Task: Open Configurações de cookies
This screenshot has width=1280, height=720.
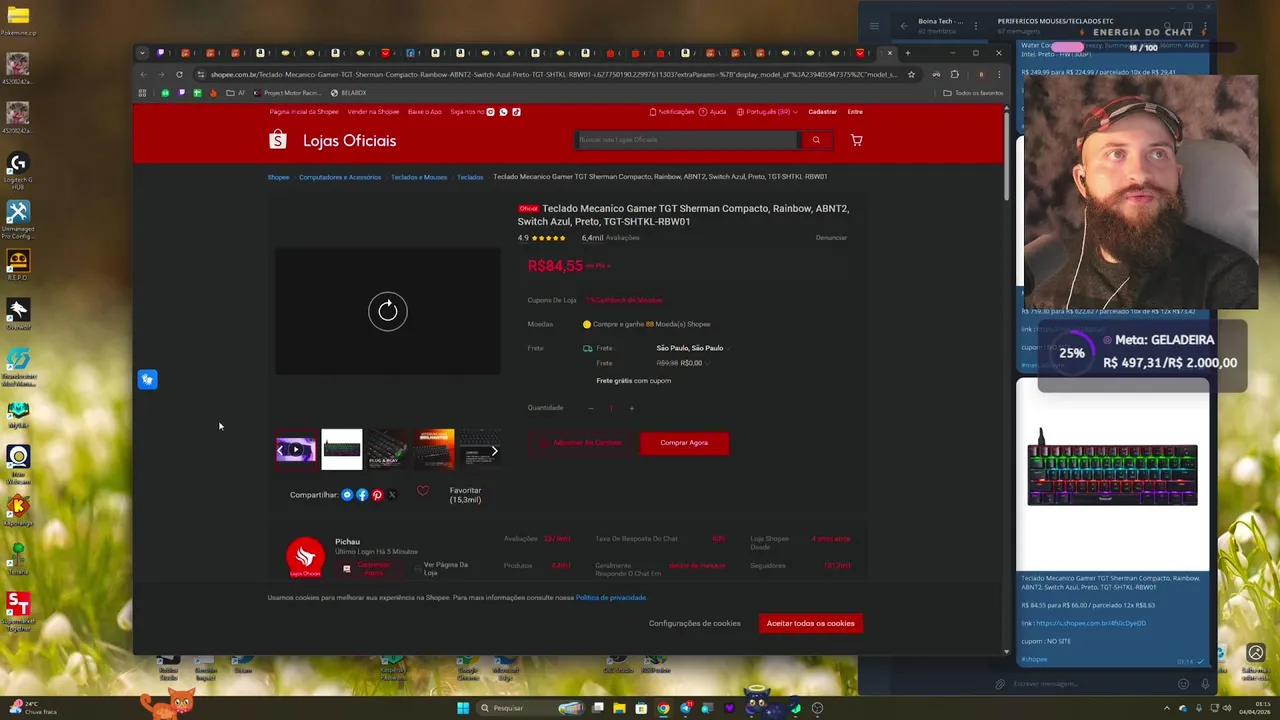Action: (695, 623)
